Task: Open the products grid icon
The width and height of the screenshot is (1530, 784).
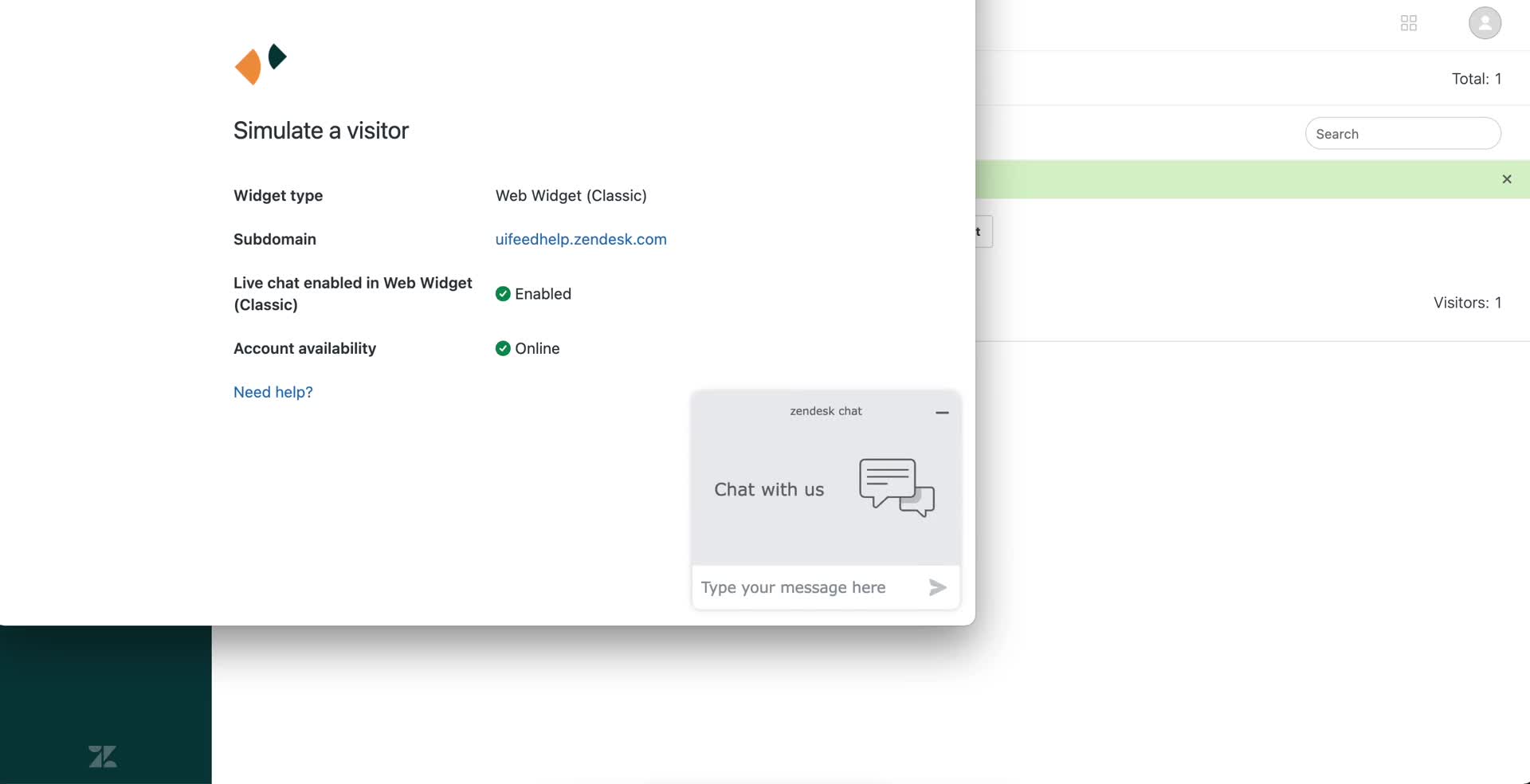Action: [1409, 23]
